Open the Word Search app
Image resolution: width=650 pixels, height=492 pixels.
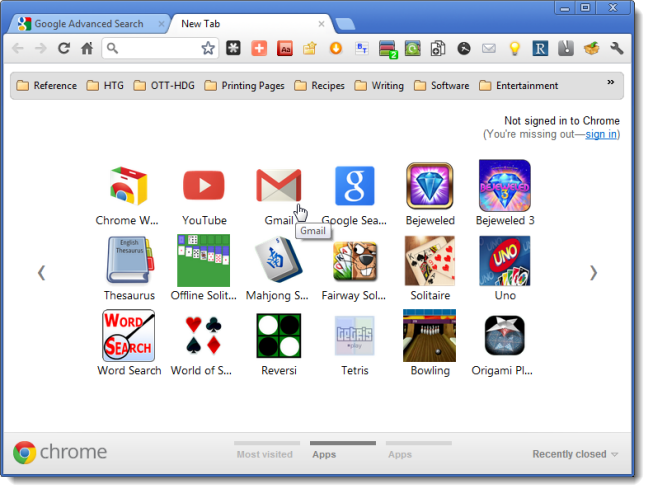point(129,335)
